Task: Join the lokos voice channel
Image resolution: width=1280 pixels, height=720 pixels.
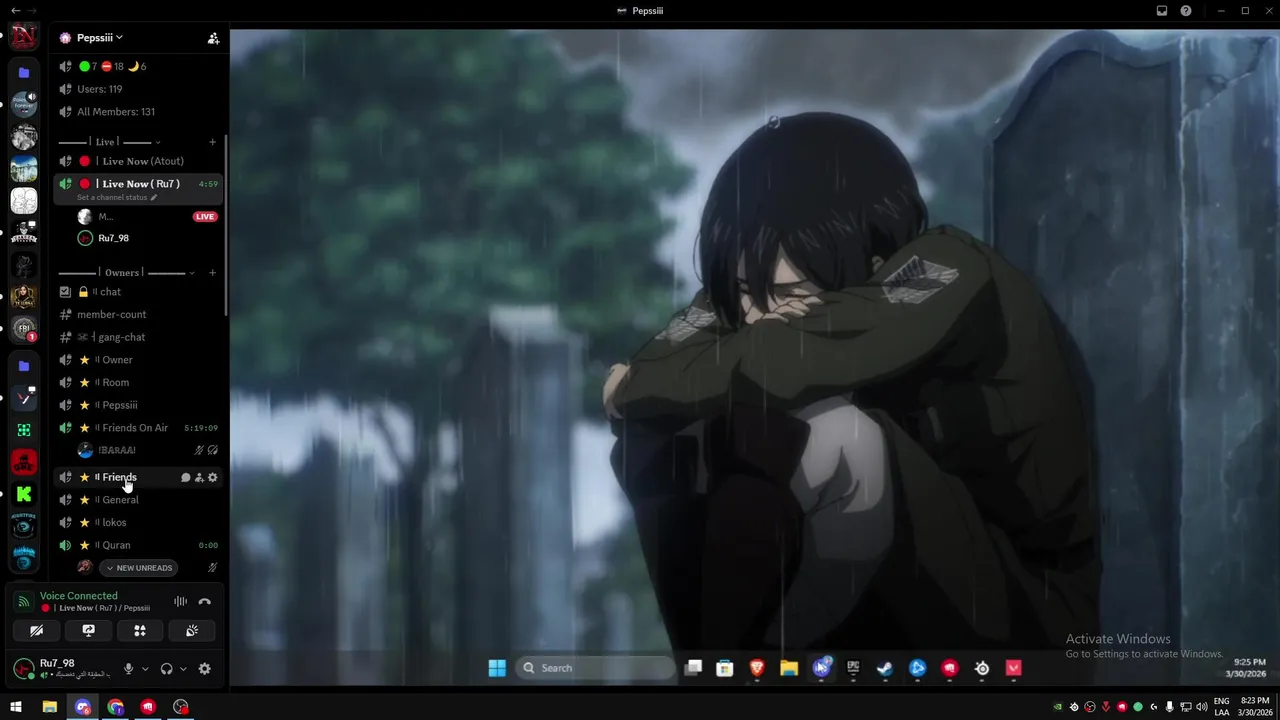Action: tap(138, 522)
